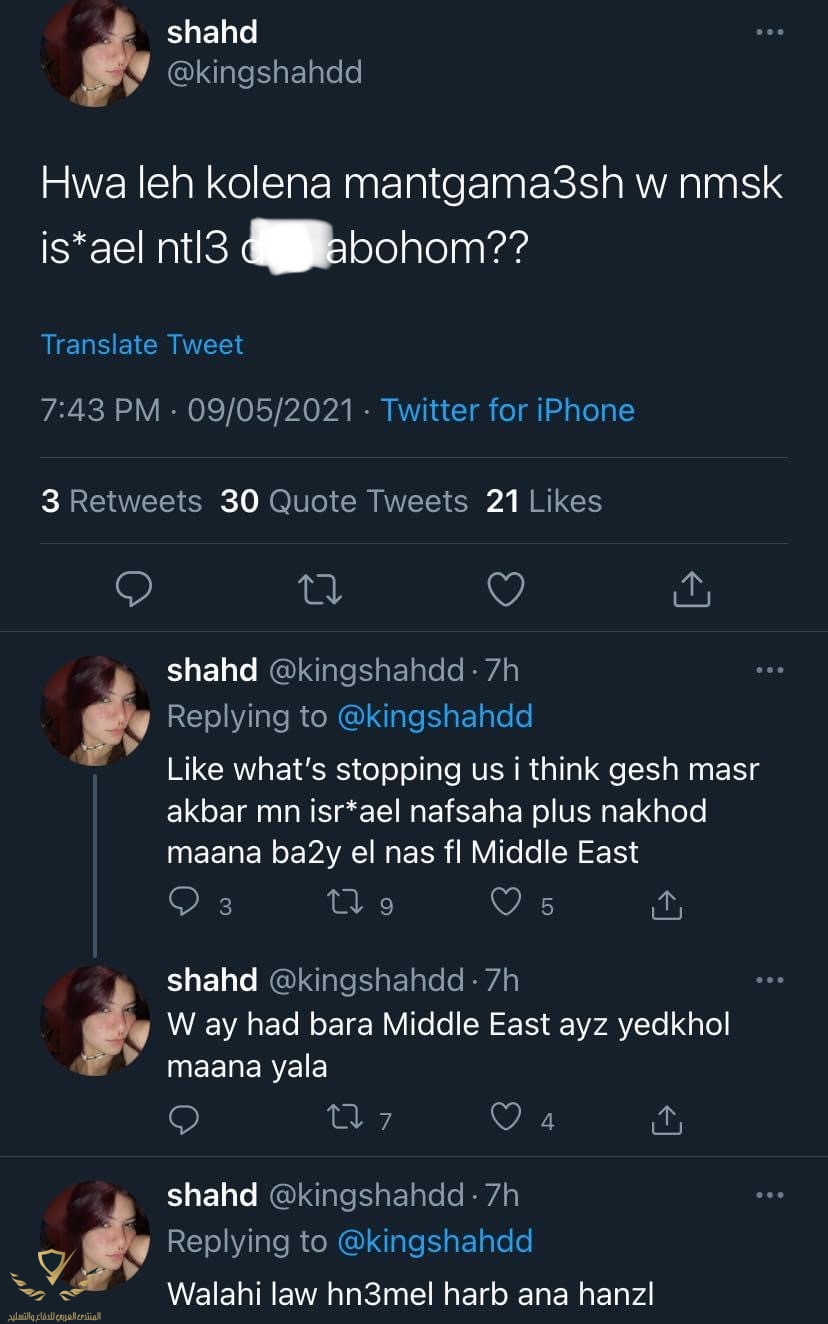Image resolution: width=828 pixels, height=1324 pixels.
Task: Open more options on main tweet
Action: click(769, 33)
